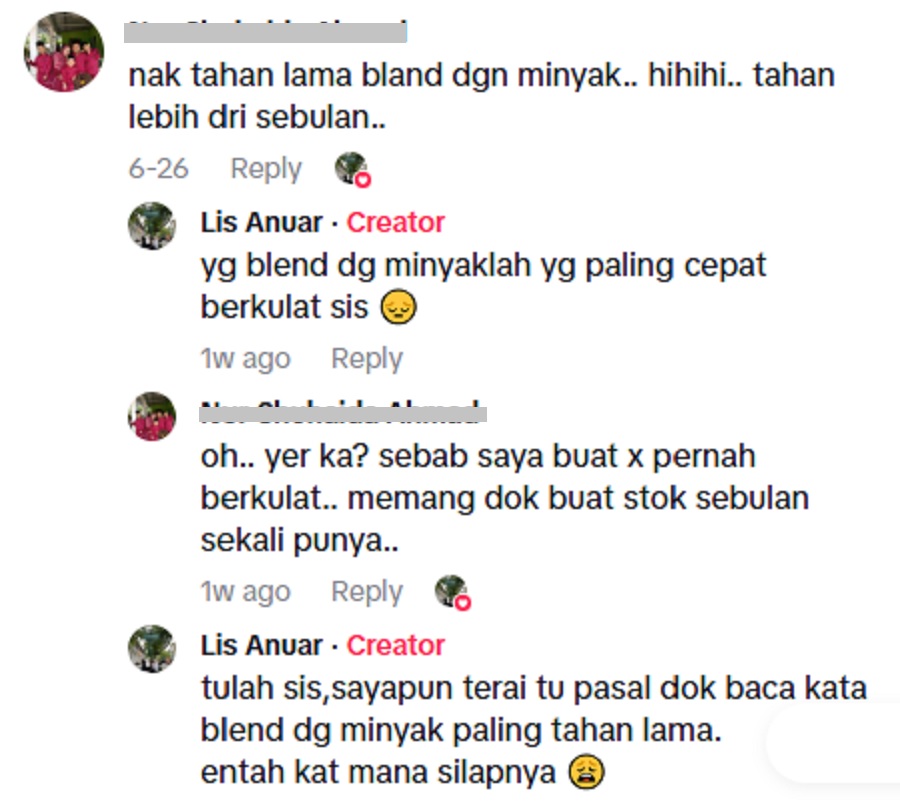The image size is (900, 809).
Task: Click the 6-26 date stamp
Action: click(158, 169)
